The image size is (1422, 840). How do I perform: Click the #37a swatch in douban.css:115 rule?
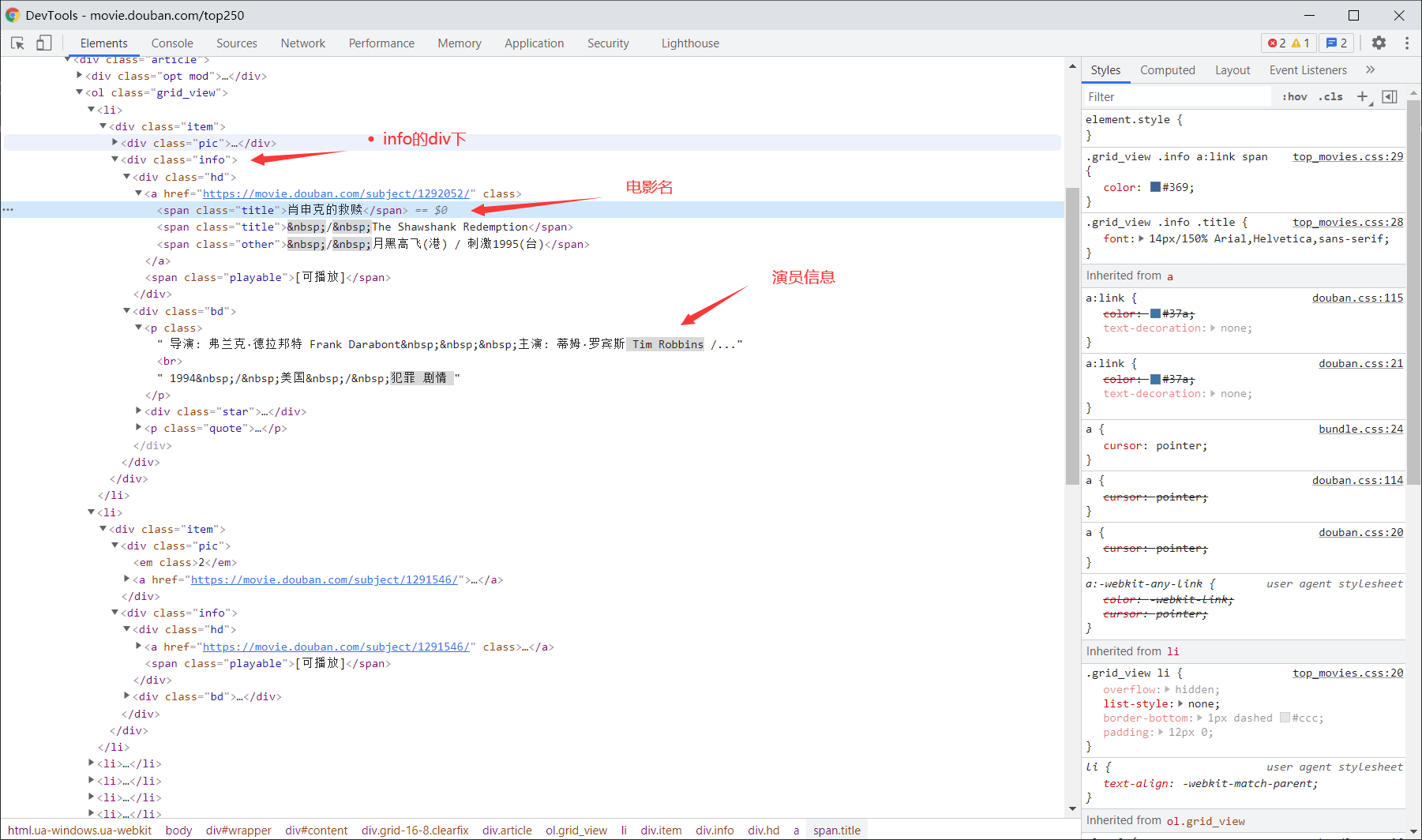1155,313
